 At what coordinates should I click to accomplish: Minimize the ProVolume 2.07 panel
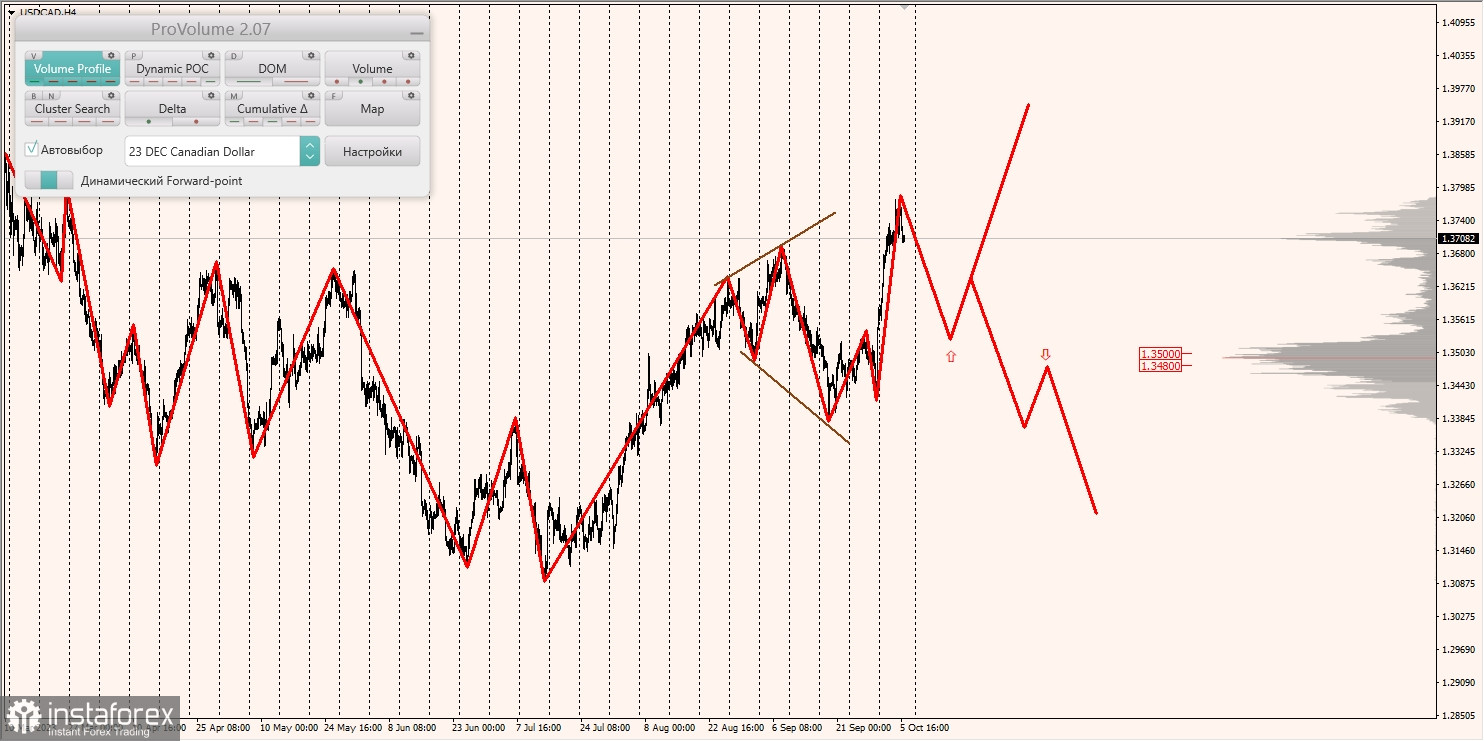(416, 31)
